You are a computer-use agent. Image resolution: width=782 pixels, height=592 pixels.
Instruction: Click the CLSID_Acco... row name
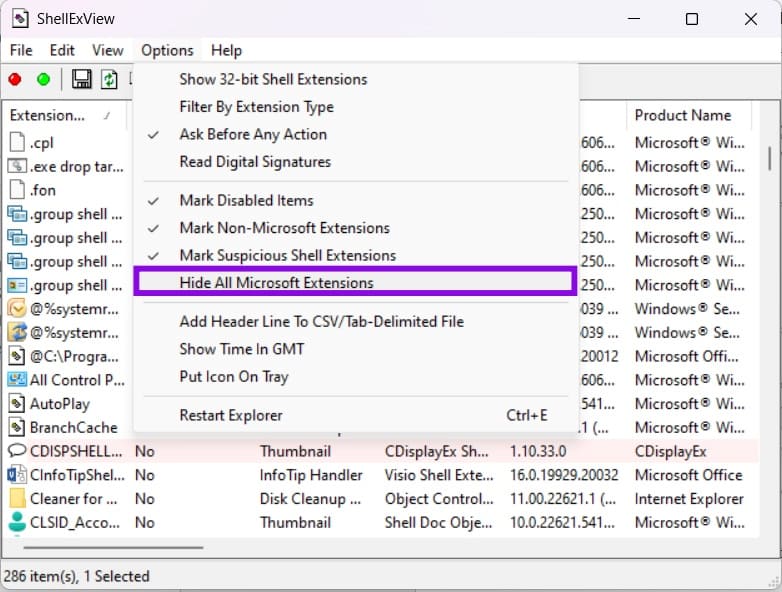point(75,522)
